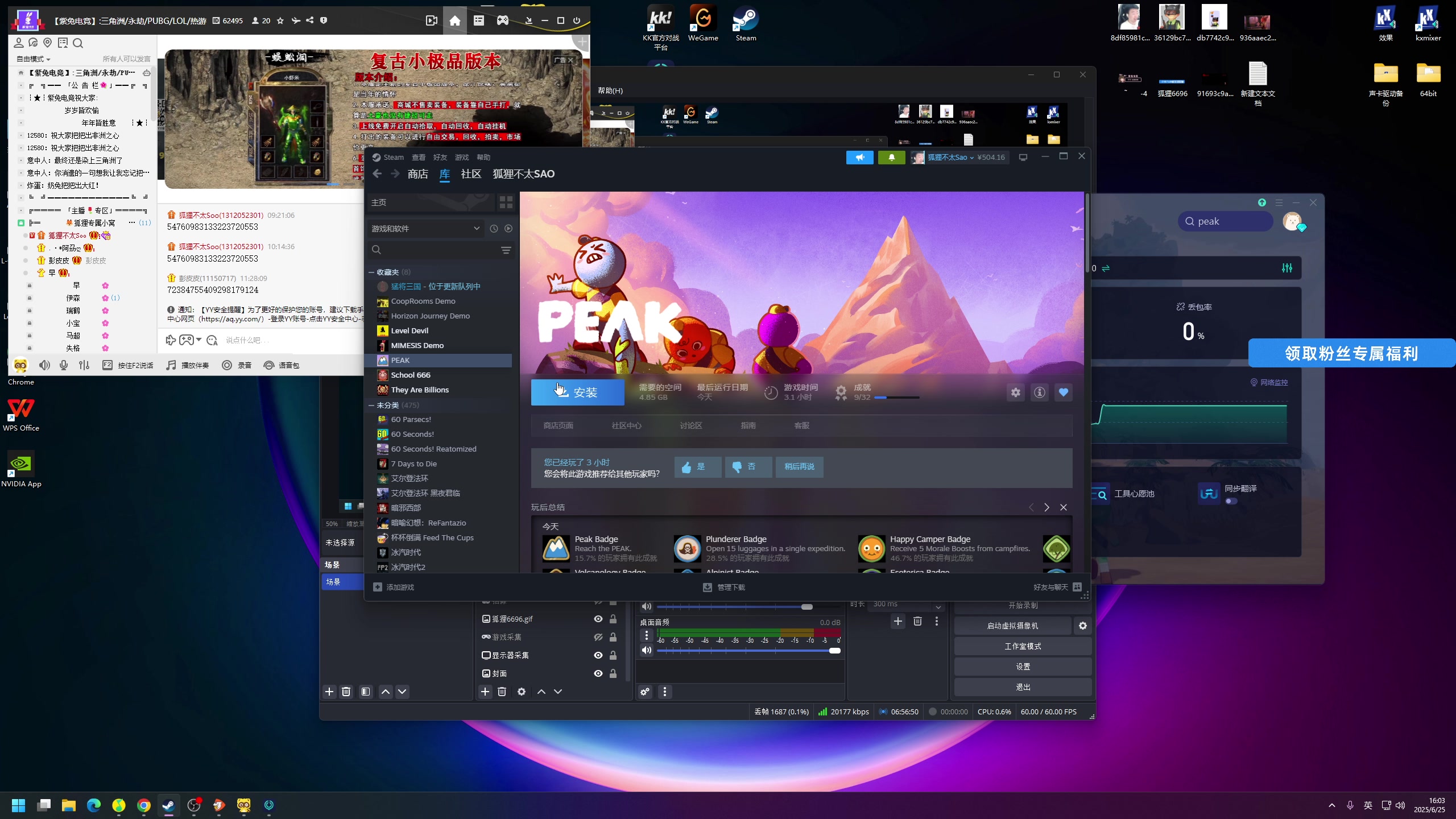This screenshot has width=1456, height=819.
Task: Open PEAK game settings gear icon
Action: 1015,392
